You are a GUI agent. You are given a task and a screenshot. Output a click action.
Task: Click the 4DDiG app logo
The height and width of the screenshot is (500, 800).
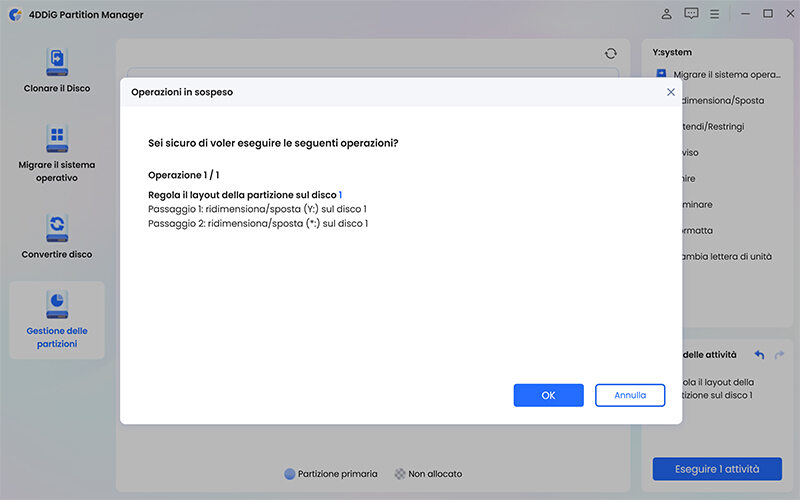point(15,15)
